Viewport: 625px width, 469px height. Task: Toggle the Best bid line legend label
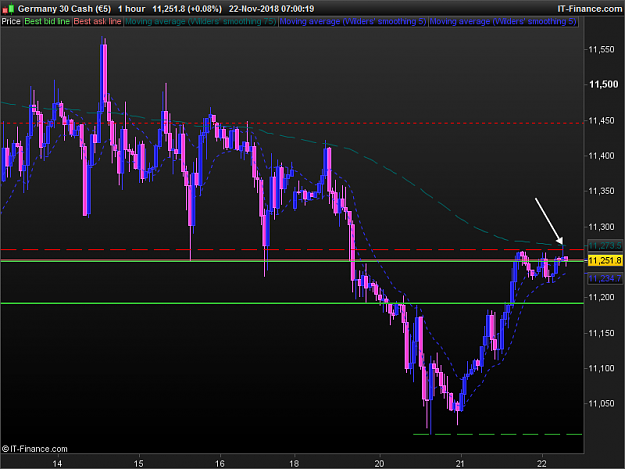click(47, 22)
